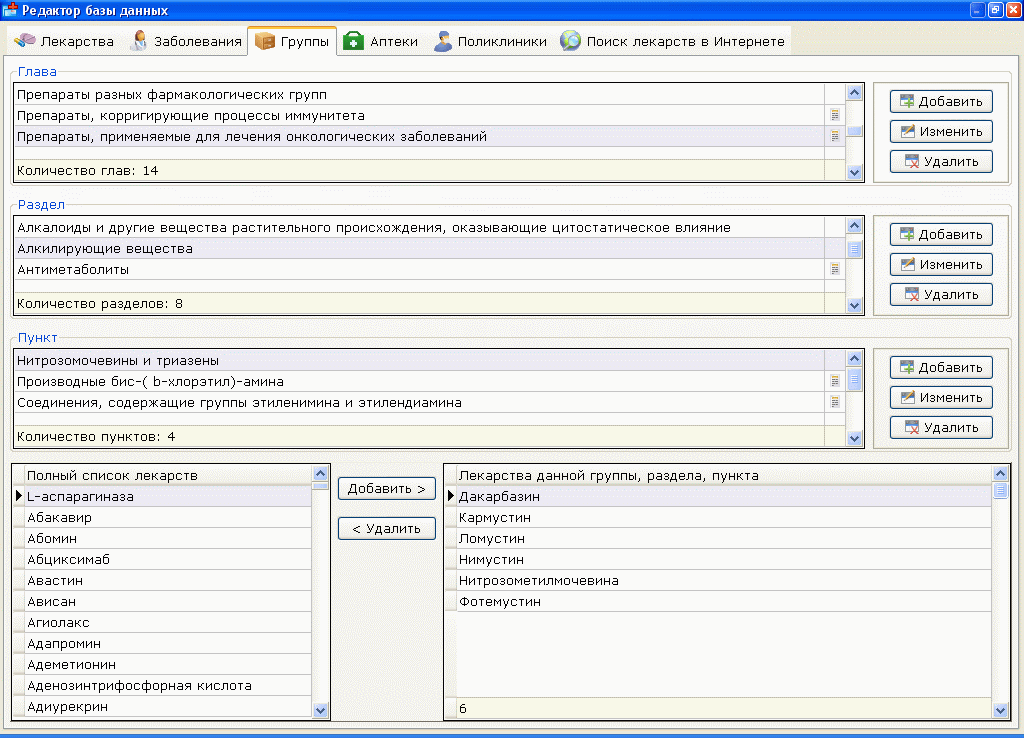The height and width of the screenshot is (738, 1024).
Task: Click scroll up arrow in Раздел list
Action: pyautogui.click(x=854, y=225)
